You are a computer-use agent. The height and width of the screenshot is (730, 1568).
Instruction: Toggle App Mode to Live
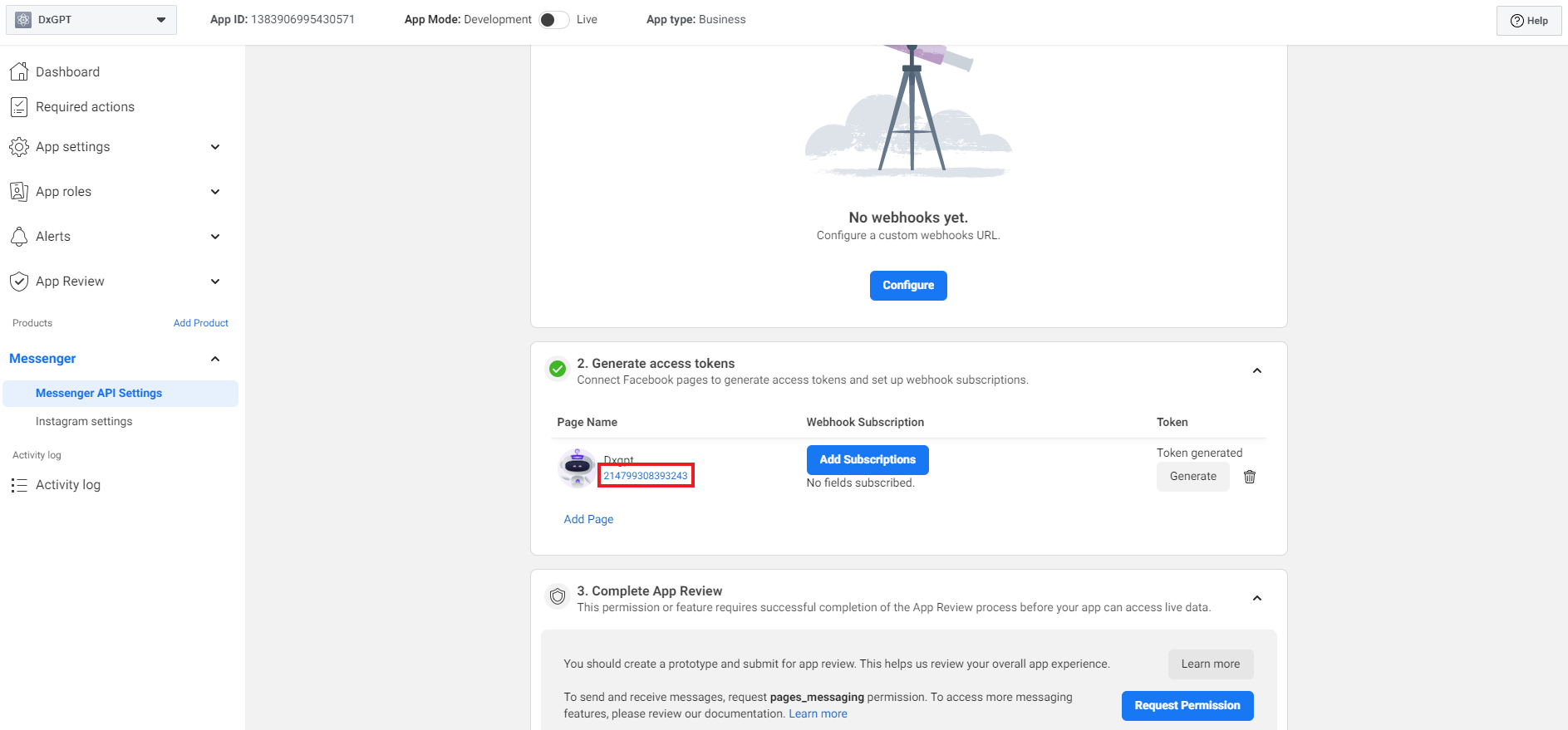[553, 20]
